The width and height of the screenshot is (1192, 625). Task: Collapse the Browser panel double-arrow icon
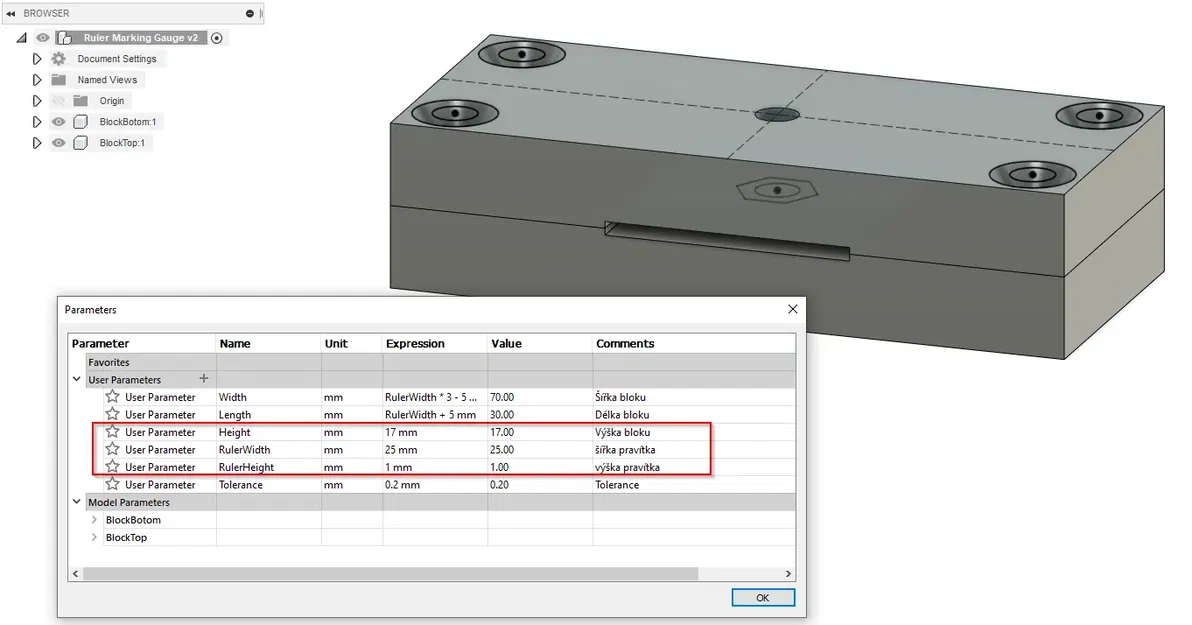click(11, 14)
